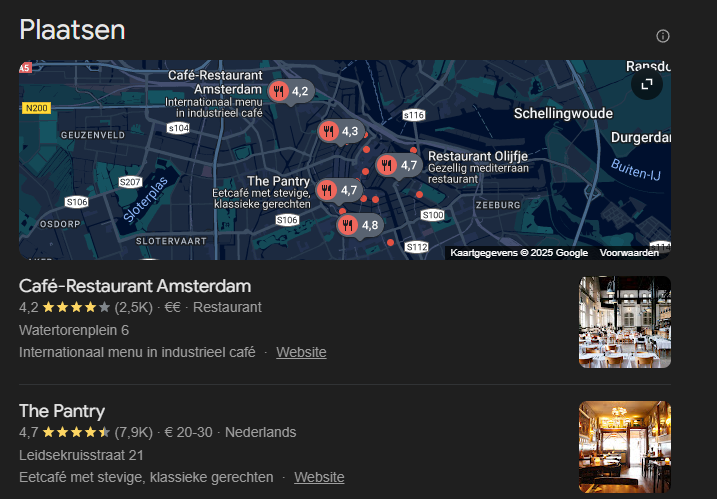Select the 4,7 pin beside Restaurant Olijfje
The image size is (717, 499).
(x=399, y=165)
